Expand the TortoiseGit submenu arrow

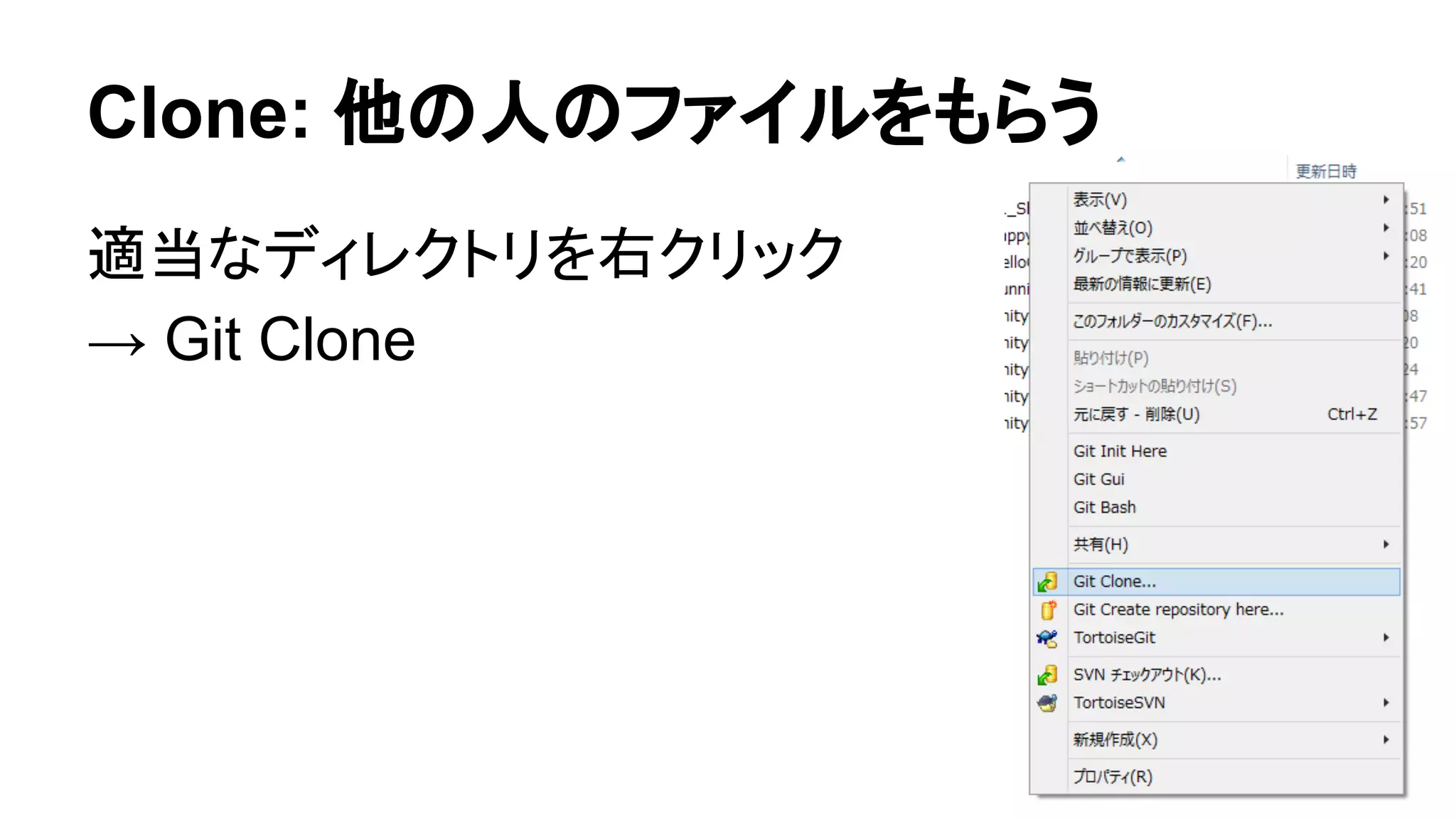1386,638
